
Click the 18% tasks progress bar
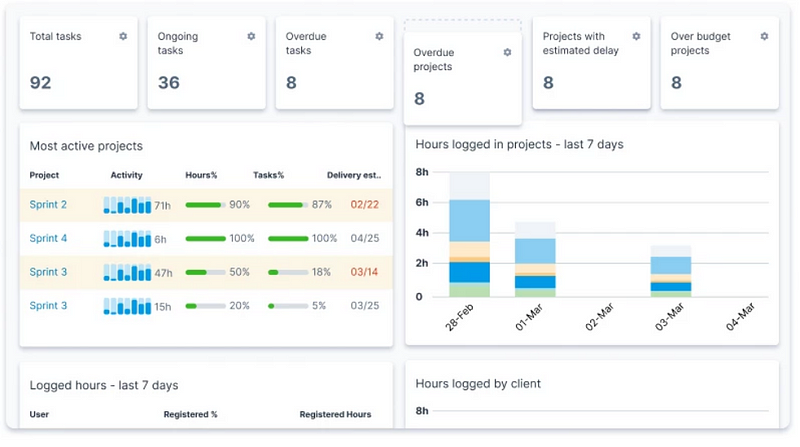288,272
